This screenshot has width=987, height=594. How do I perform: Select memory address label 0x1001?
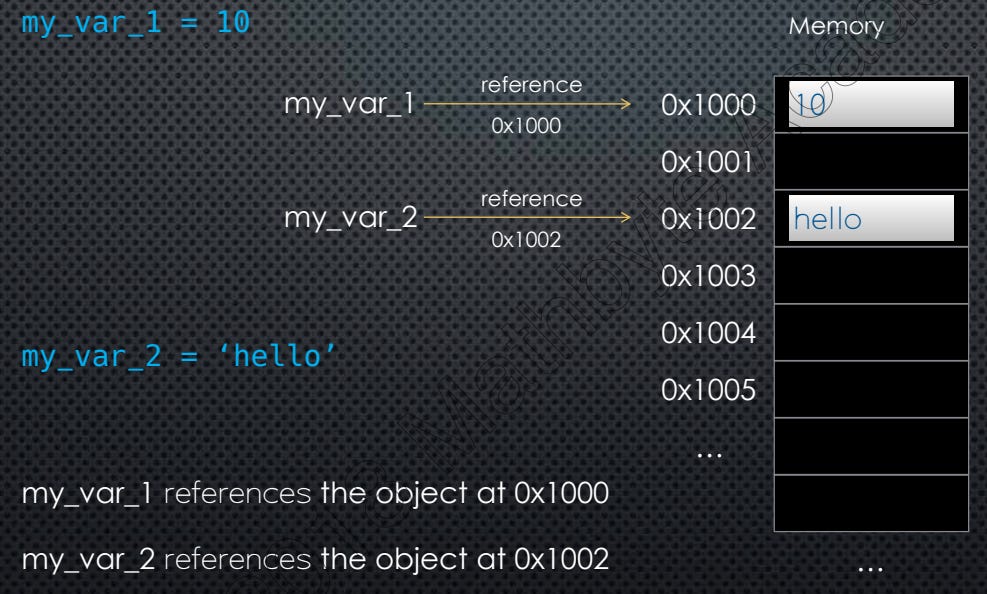706,162
